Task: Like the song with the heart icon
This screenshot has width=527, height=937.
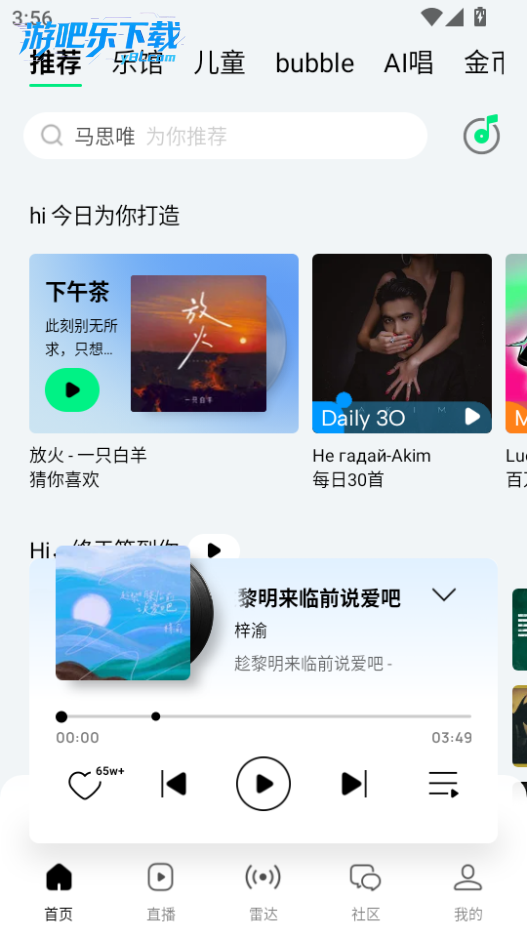Action: [85, 785]
